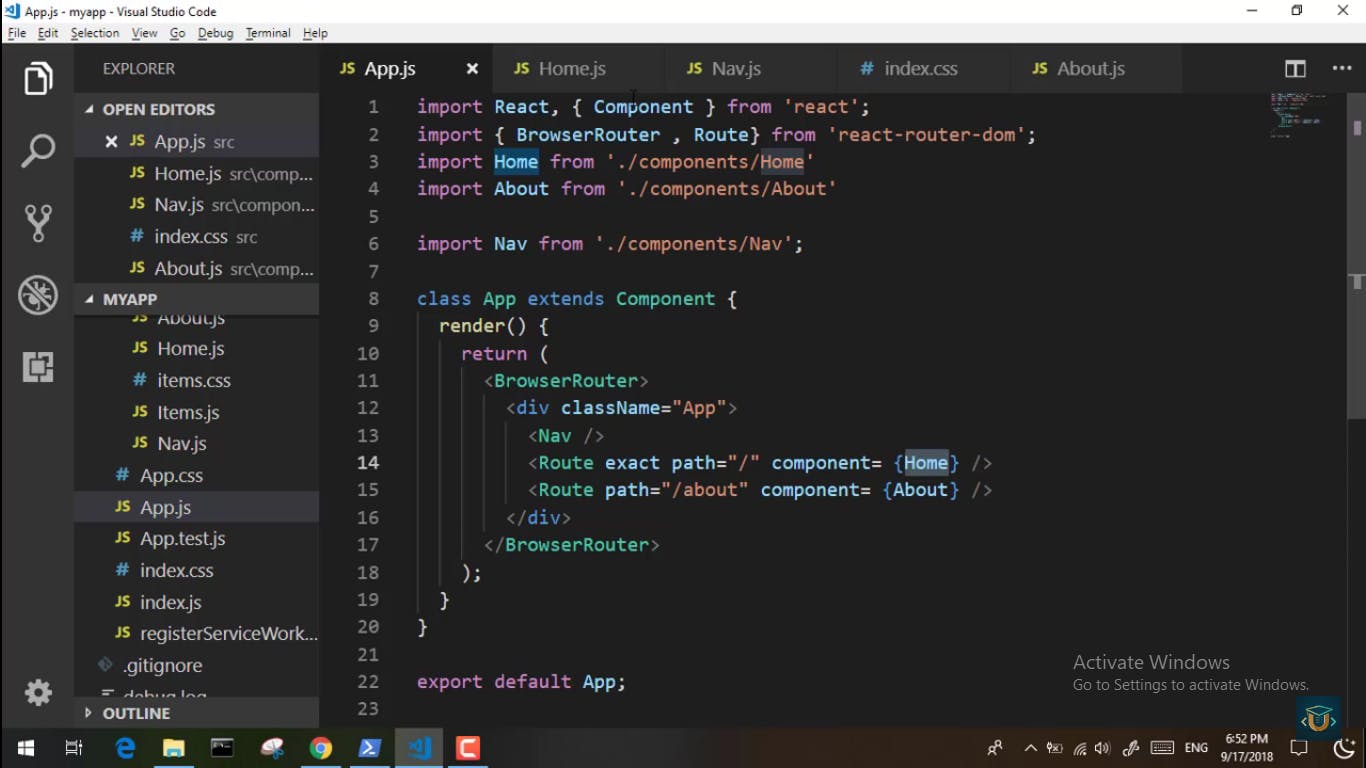Click the editor vertical scrollbar
This screenshot has width=1366, height=768.
[1357, 255]
